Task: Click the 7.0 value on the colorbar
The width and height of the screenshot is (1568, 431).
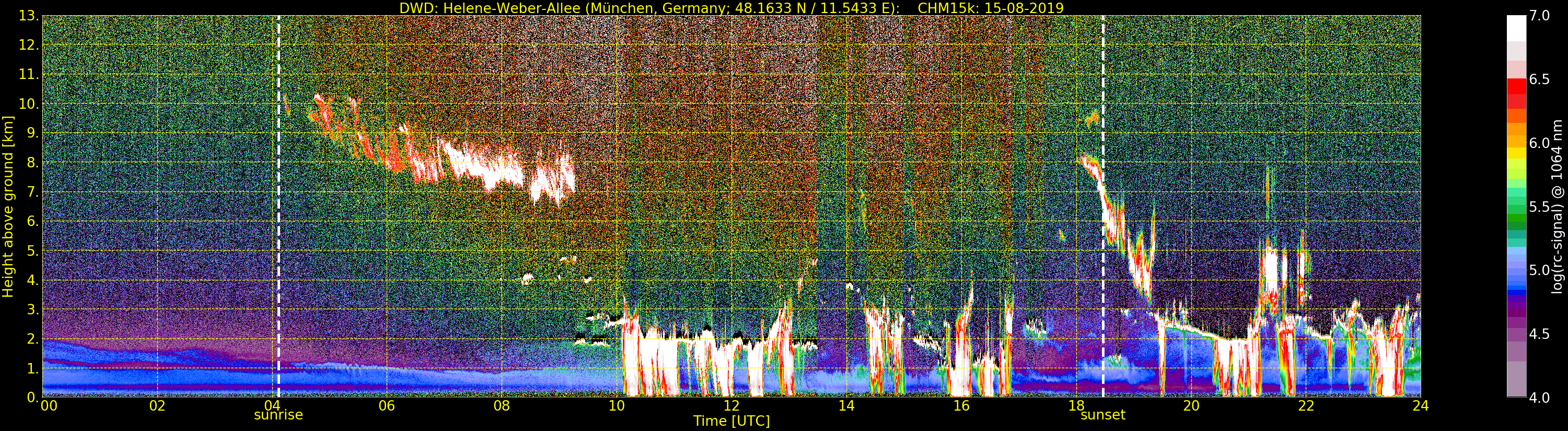Action: click(1540, 16)
